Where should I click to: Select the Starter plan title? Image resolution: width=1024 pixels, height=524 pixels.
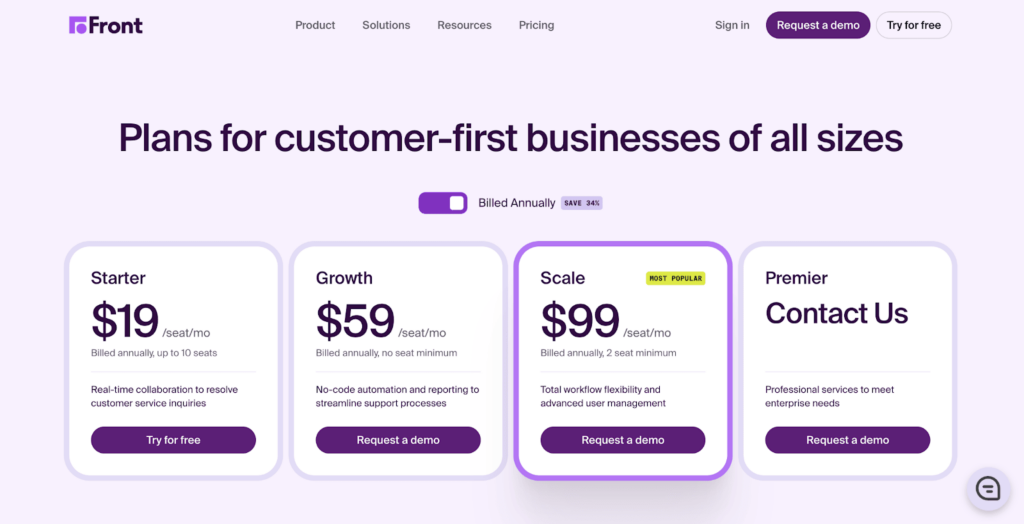(118, 278)
